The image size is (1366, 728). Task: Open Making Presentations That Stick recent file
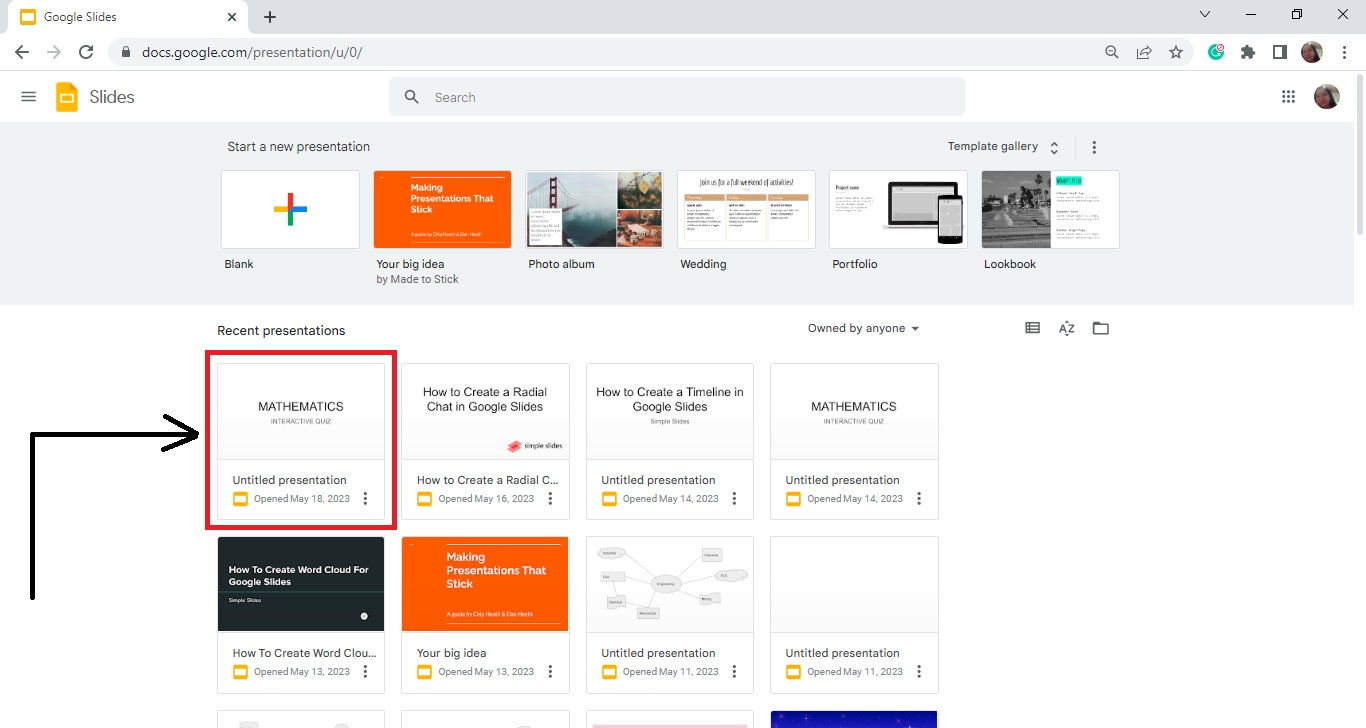[485, 584]
